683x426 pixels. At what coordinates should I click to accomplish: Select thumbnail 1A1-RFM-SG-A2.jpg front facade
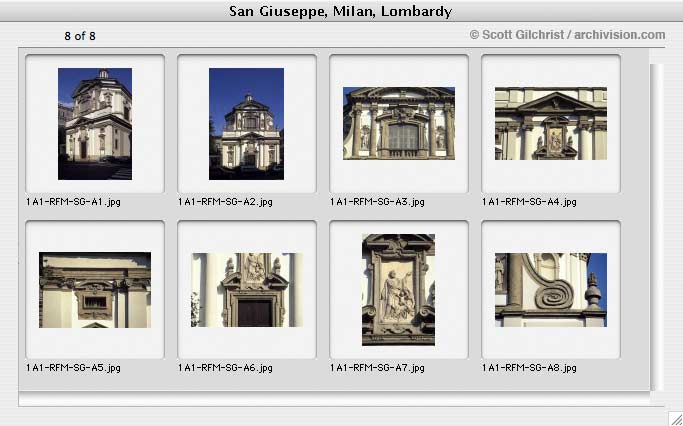click(x=247, y=124)
